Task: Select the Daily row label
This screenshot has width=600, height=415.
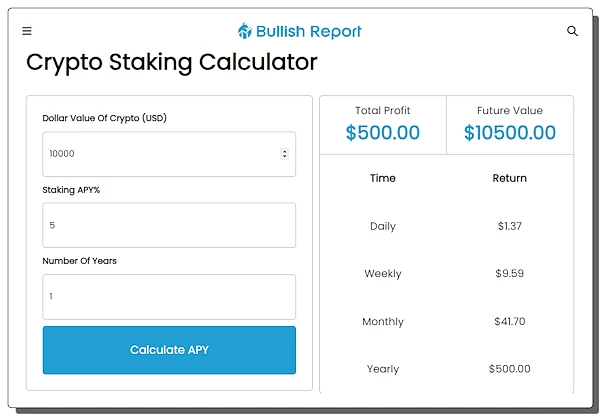Action: 382,226
